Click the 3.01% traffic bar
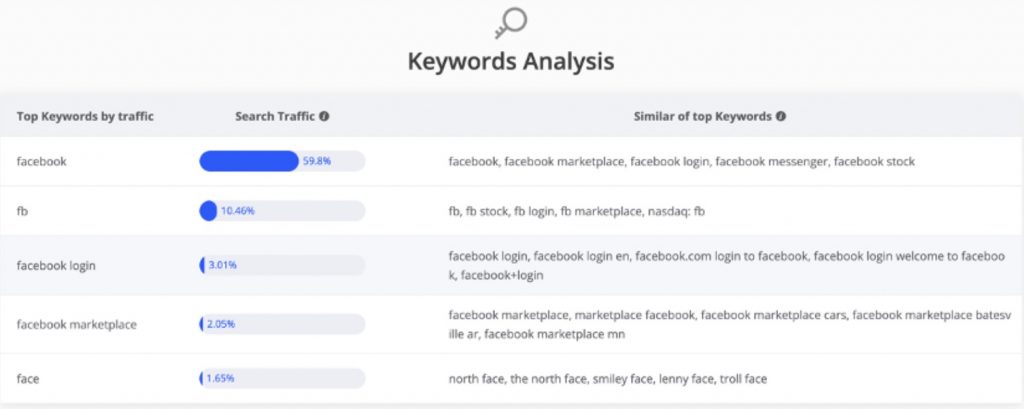Screen dimensions: 1024x409 coord(282,265)
